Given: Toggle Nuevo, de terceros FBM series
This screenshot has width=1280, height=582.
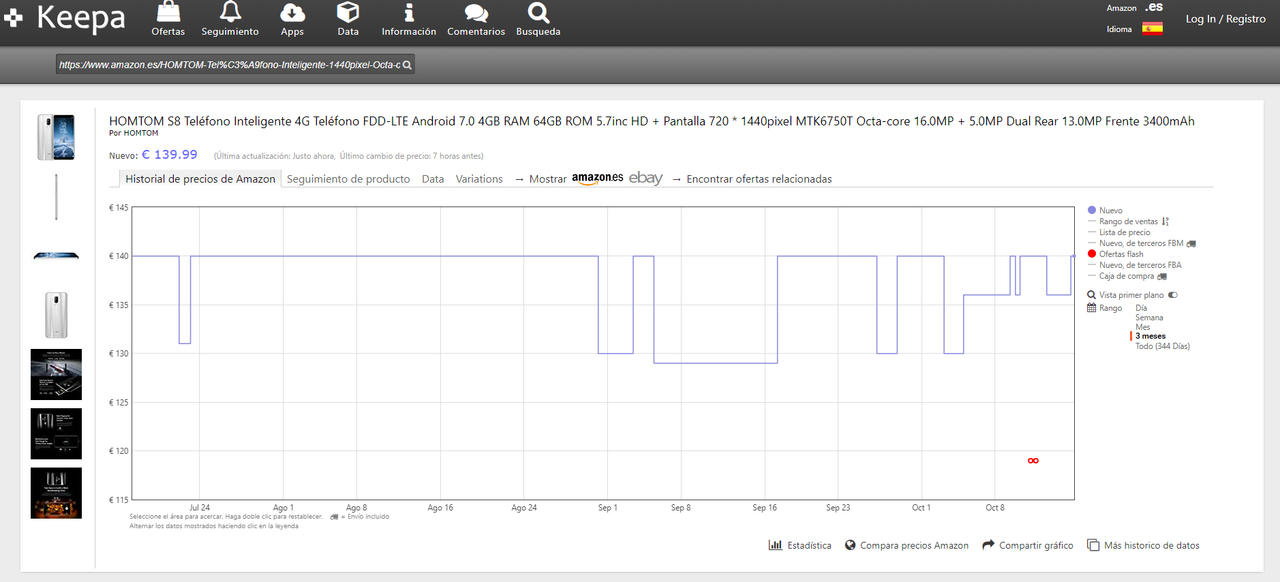Looking at the screenshot, I should [x=1141, y=243].
